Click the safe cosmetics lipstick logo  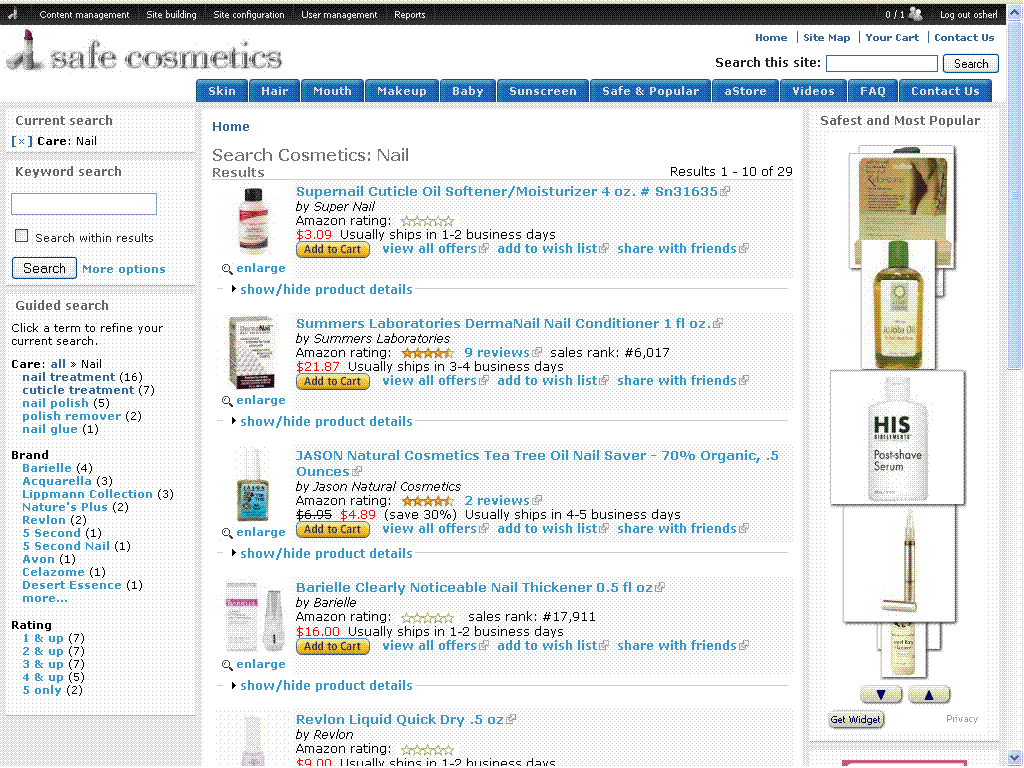point(144,52)
